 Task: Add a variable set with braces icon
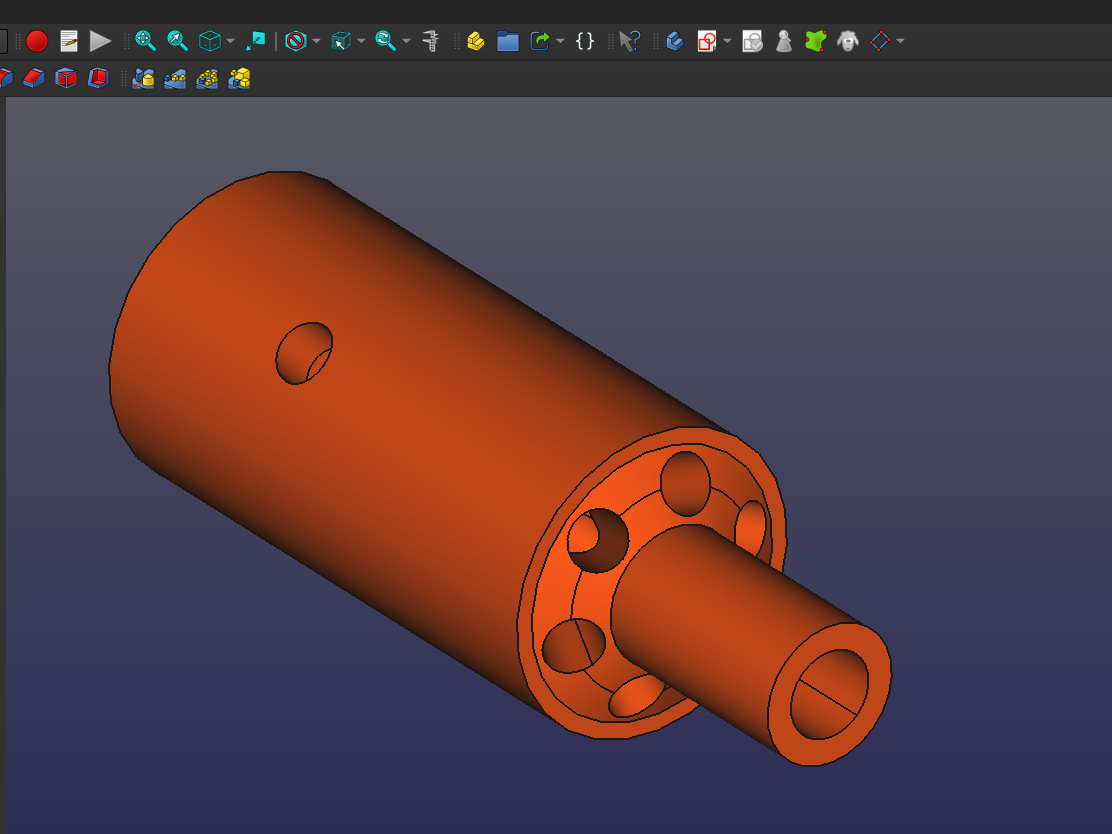click(x=585, y=41)
